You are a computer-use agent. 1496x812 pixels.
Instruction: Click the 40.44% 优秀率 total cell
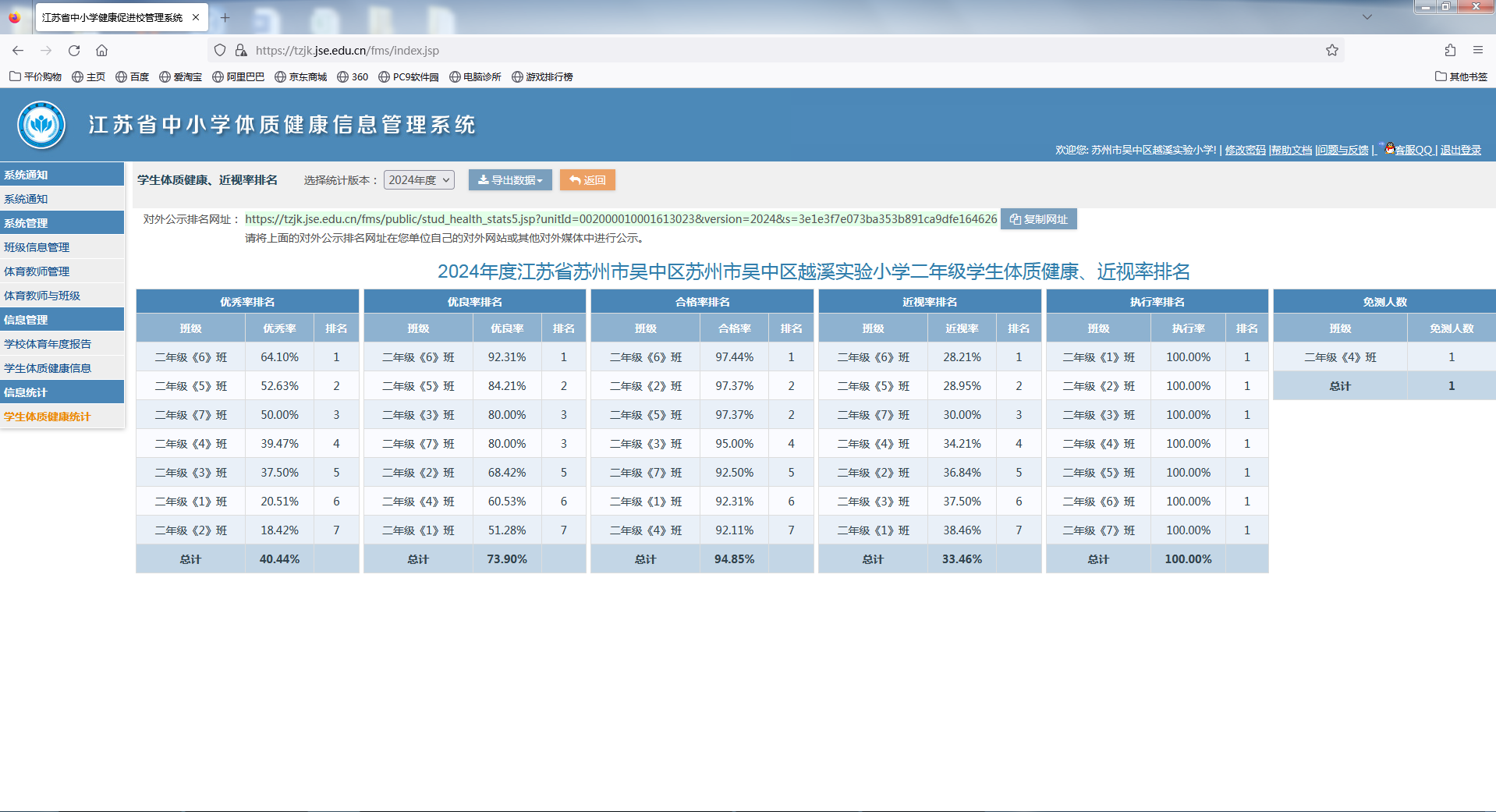click(279, 559)
